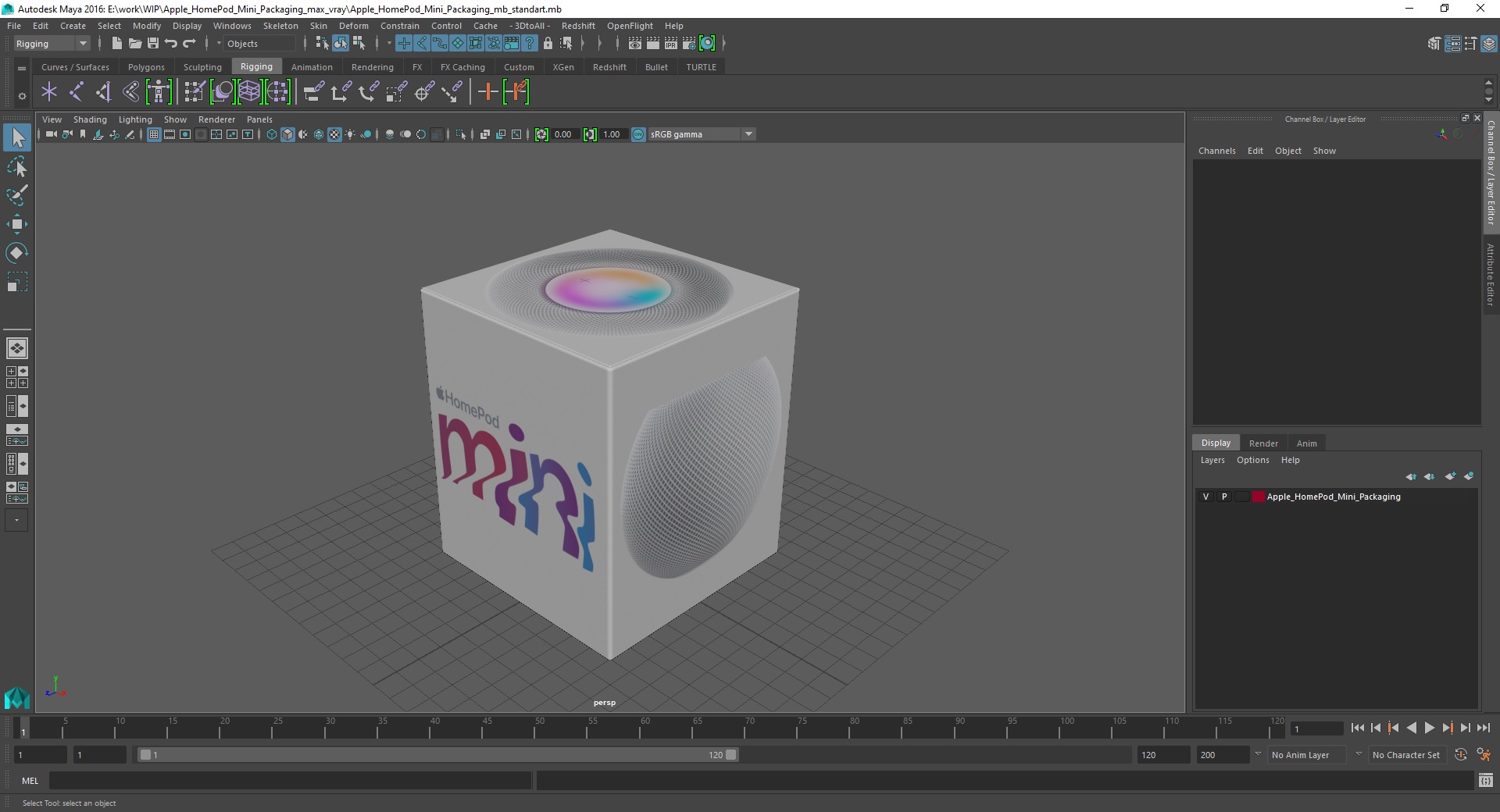Click Set Key icon on shelf
1500x812 pixels.
pyautogui.click(x=488, y=92)
